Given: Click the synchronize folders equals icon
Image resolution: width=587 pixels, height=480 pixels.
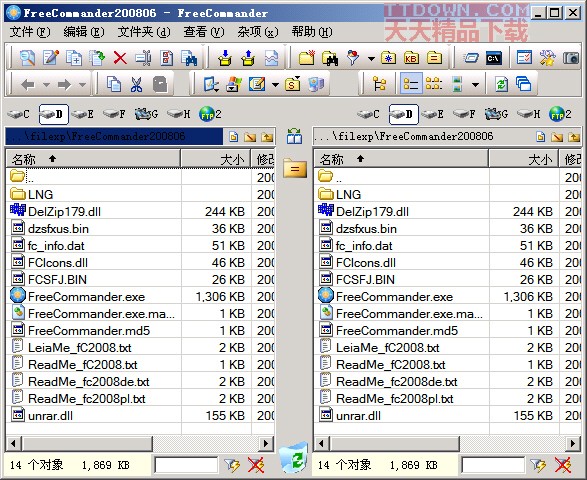Looking at the screenshot, I should [x=295, y=168].
